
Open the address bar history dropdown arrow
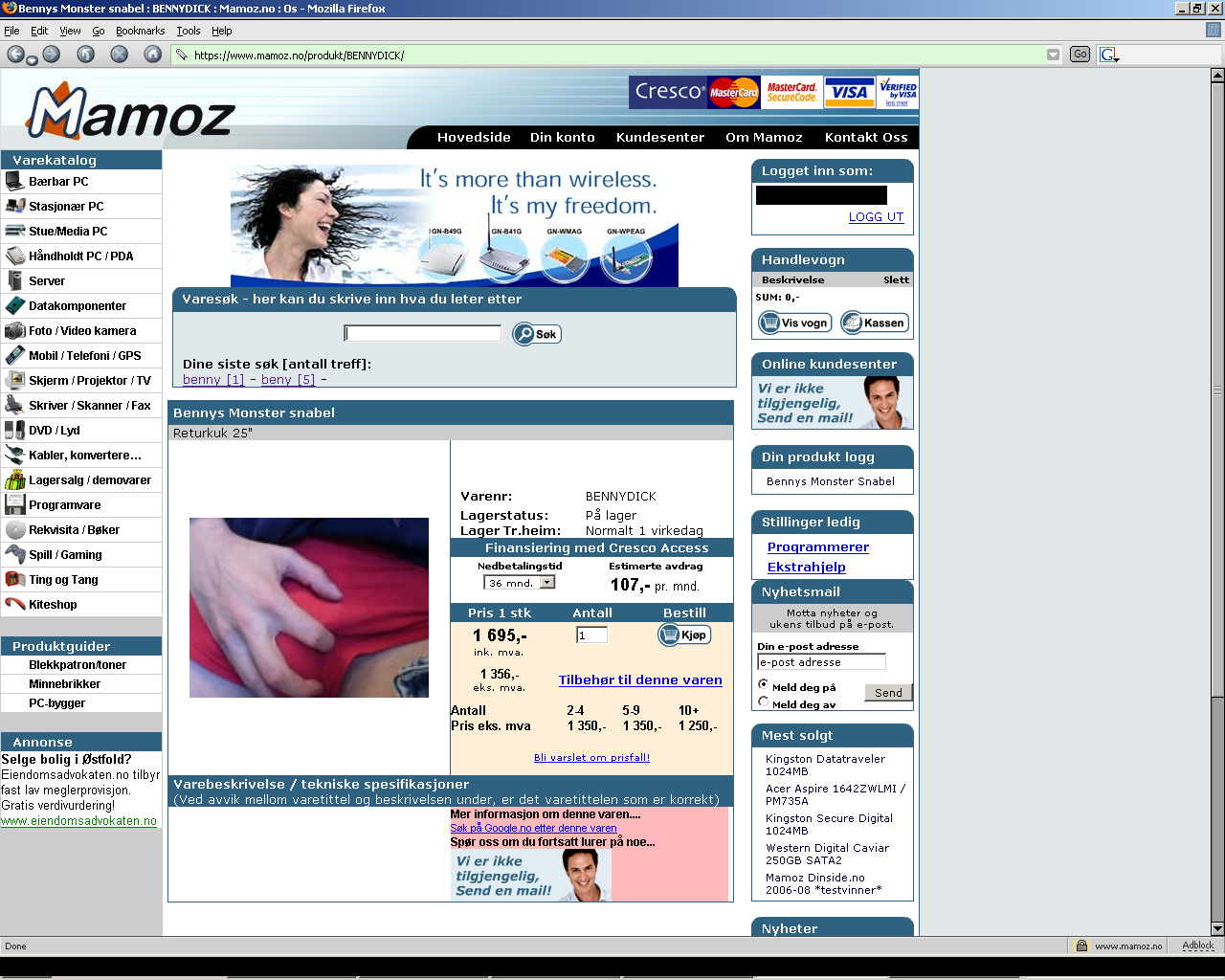pyautogui.click(x=1053, y=55)
